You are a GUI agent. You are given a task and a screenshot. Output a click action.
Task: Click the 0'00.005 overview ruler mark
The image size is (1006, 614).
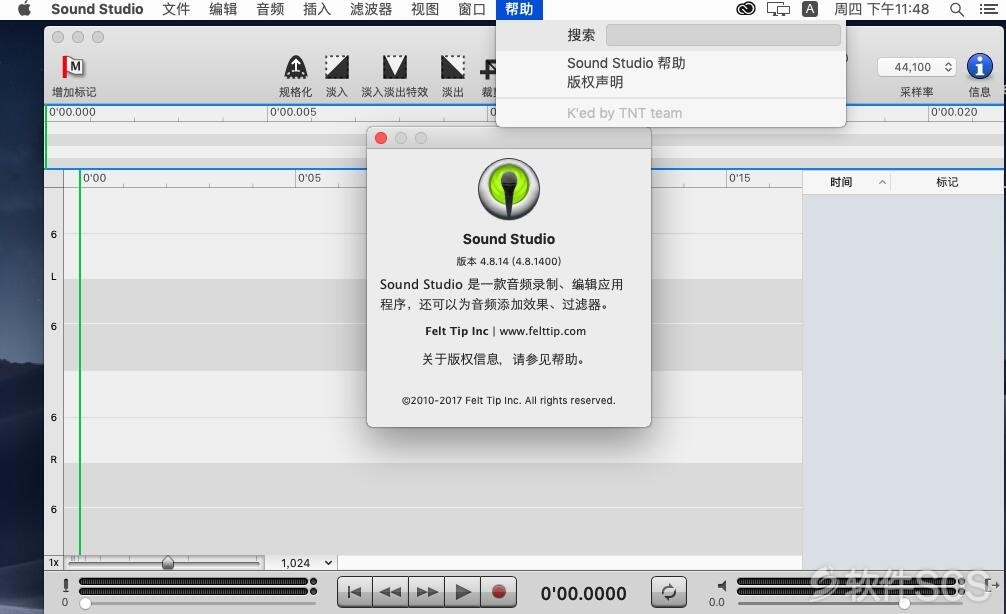pyautogui.click(x=293, y=112)
